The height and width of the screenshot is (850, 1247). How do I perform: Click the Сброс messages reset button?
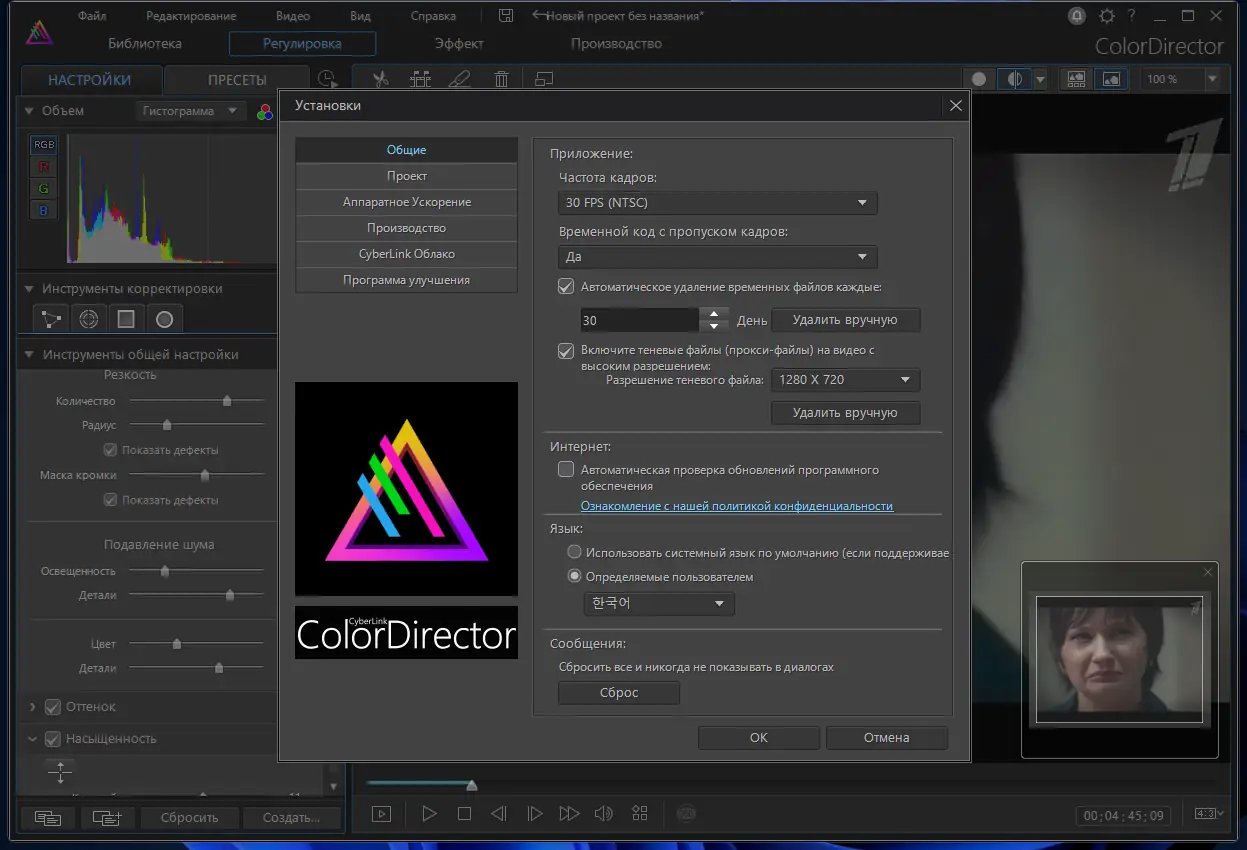click(619, 693)
